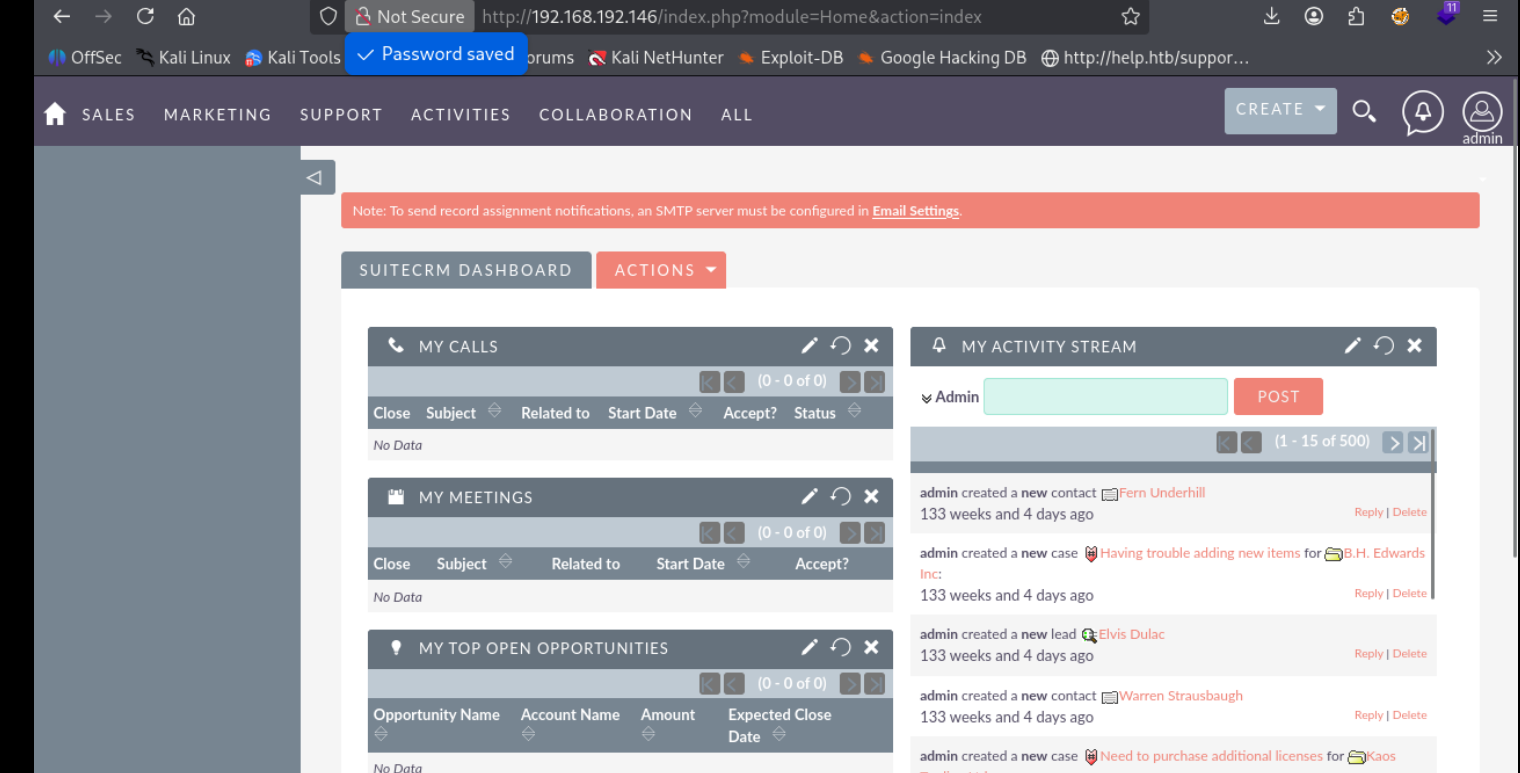Open the Email Settings link

915,211
